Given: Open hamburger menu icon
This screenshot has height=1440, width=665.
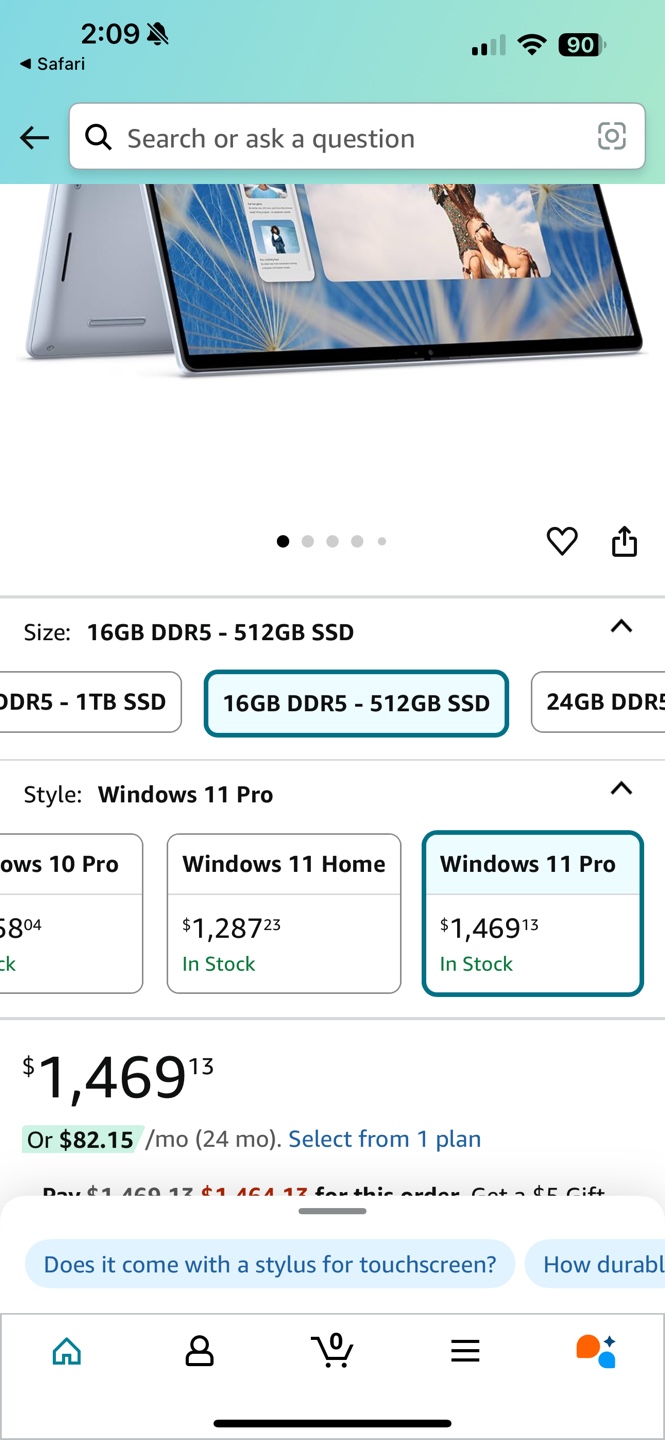Looking at the screenshot, I should click(x=465, y=1351).
